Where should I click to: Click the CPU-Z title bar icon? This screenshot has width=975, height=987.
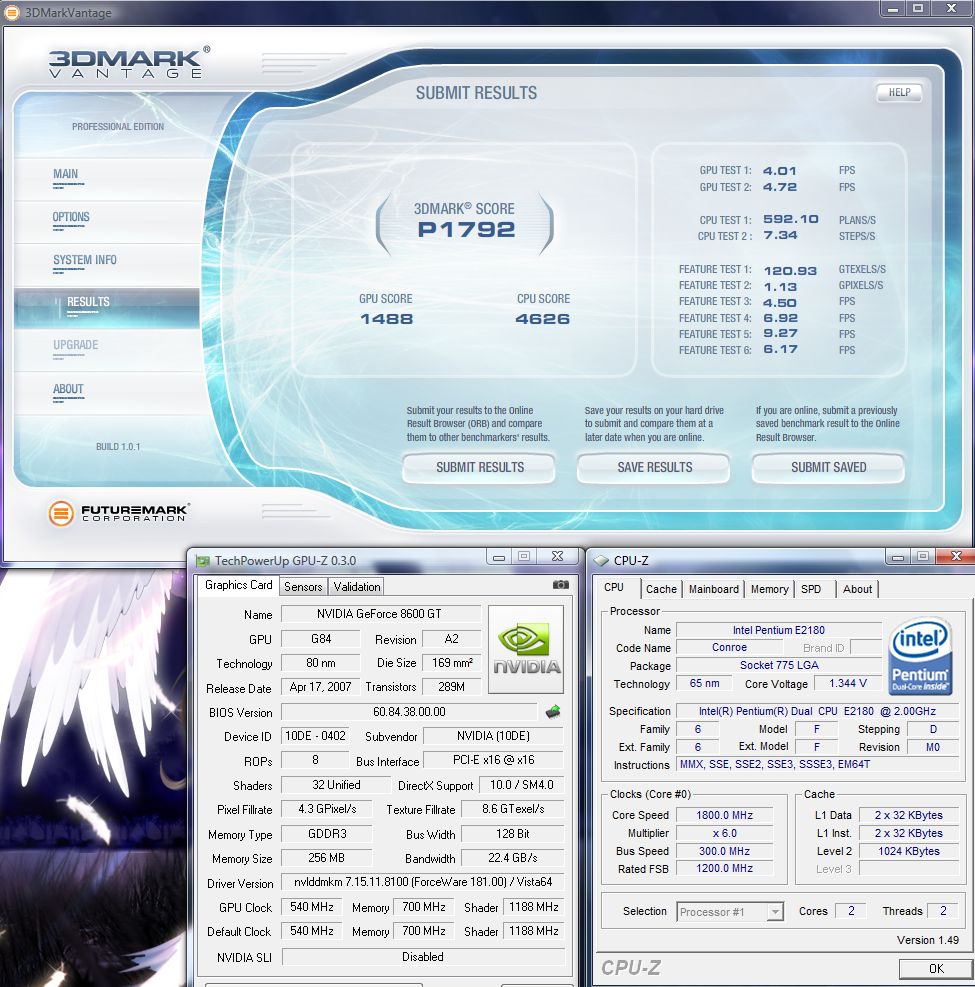tap(601, 560)
